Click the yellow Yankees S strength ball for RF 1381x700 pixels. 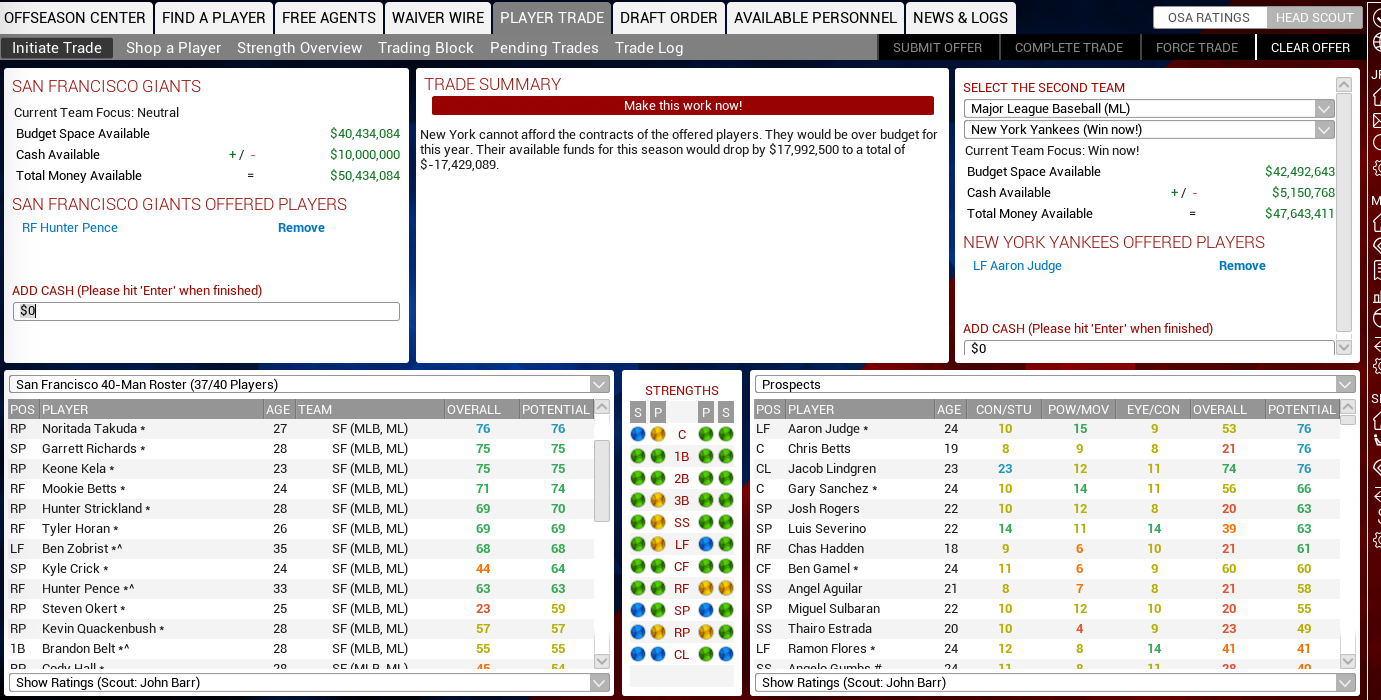[726, 588]
